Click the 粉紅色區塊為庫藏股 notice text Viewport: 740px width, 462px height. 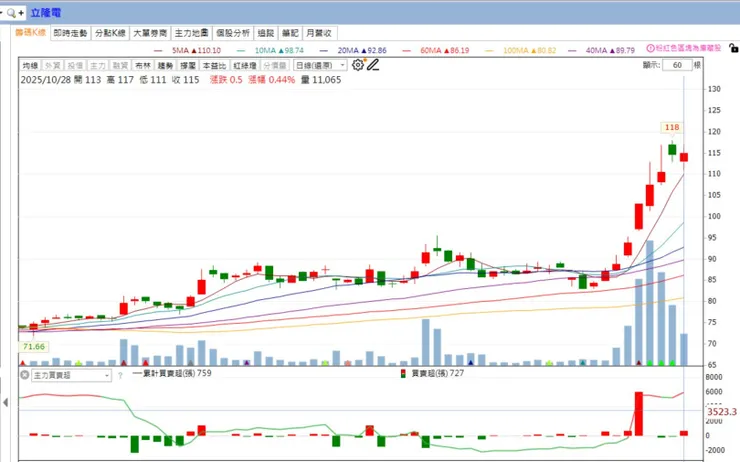tap(688, 48)
